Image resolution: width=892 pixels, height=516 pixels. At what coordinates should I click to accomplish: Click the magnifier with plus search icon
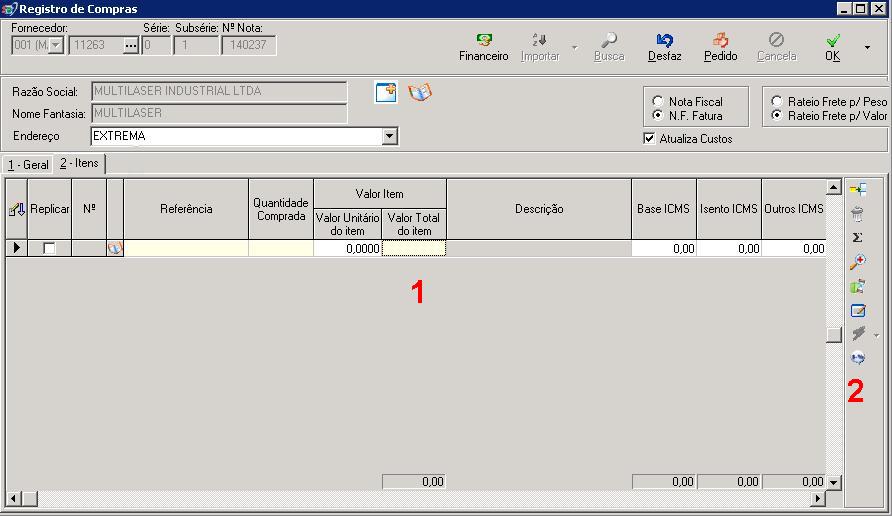[x=858, y=262]
